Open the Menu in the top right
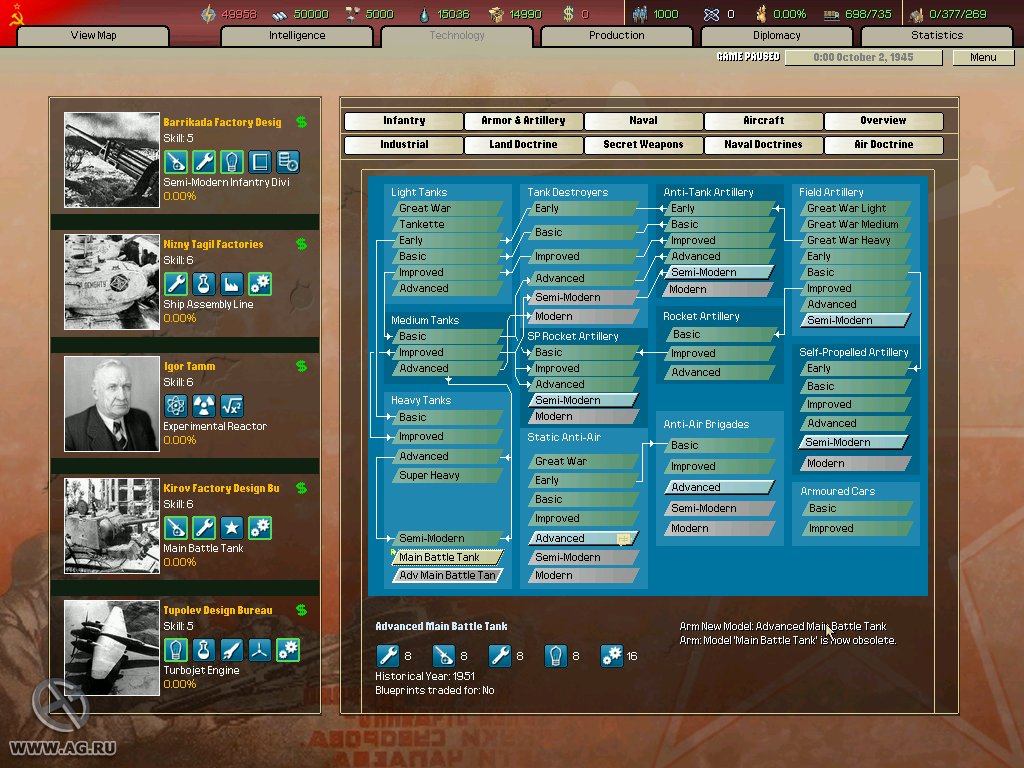This screenshot has height=768, width=1024. point(983,57)
